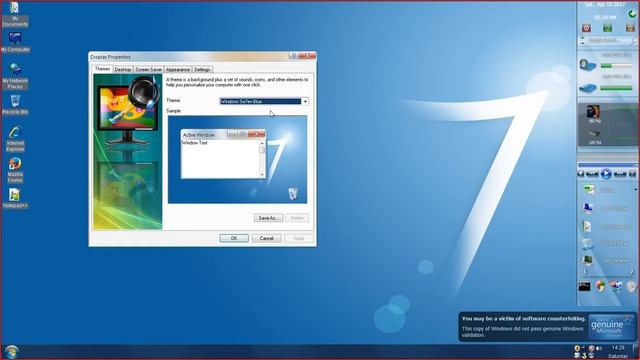Viewport: 640px width, 360px height.
Task: Click the second blue drive icon in the sidebar
Action: [588, 88]
